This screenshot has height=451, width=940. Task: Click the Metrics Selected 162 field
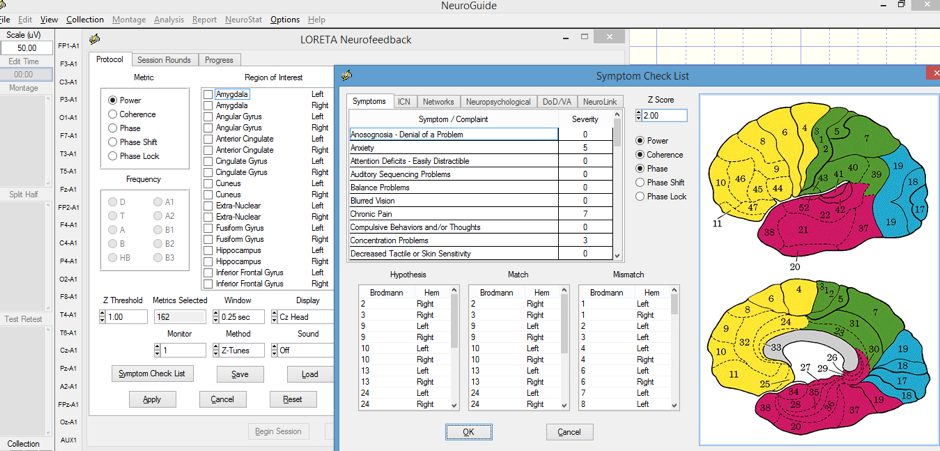click(179, 317)
